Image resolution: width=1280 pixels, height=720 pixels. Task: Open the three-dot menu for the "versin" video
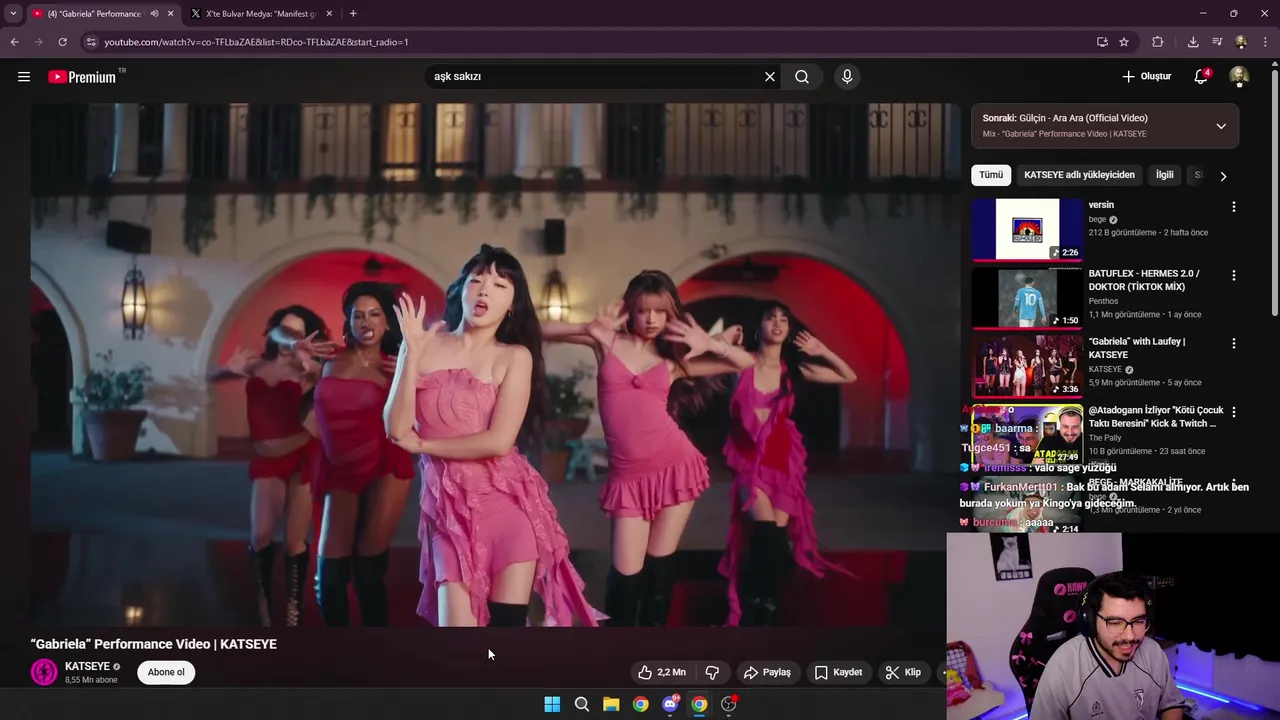click(1233, 207)
